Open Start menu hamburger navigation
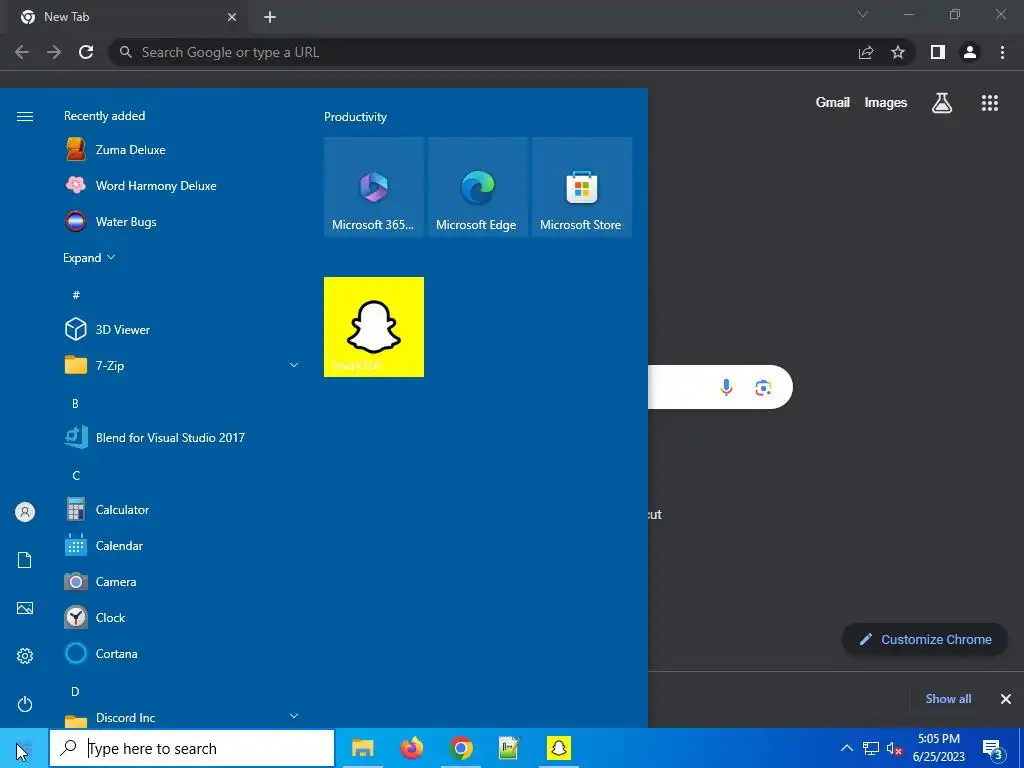The image size is (1024, 768). point(25,116)
